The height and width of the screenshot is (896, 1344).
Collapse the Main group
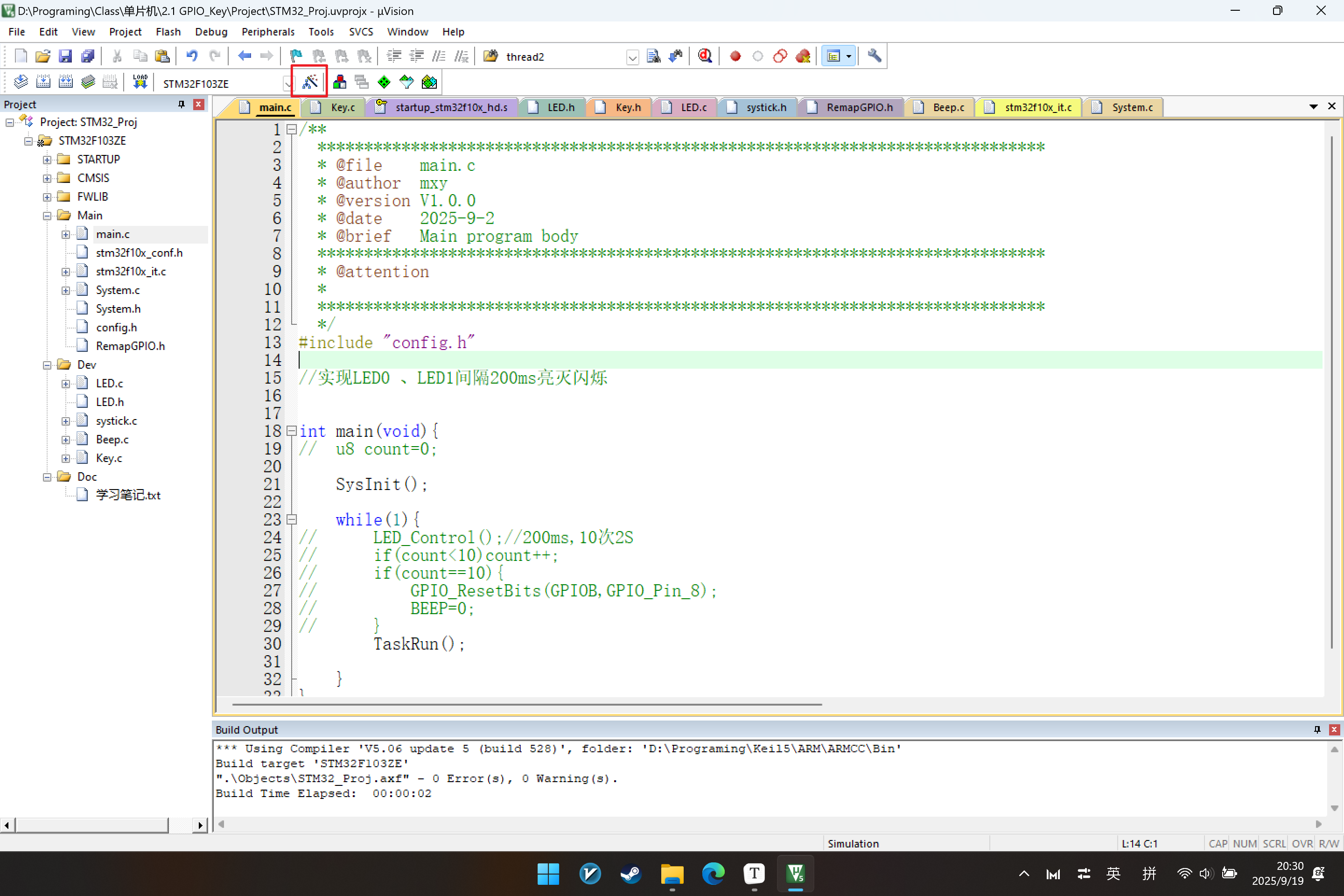coord(47,216)
